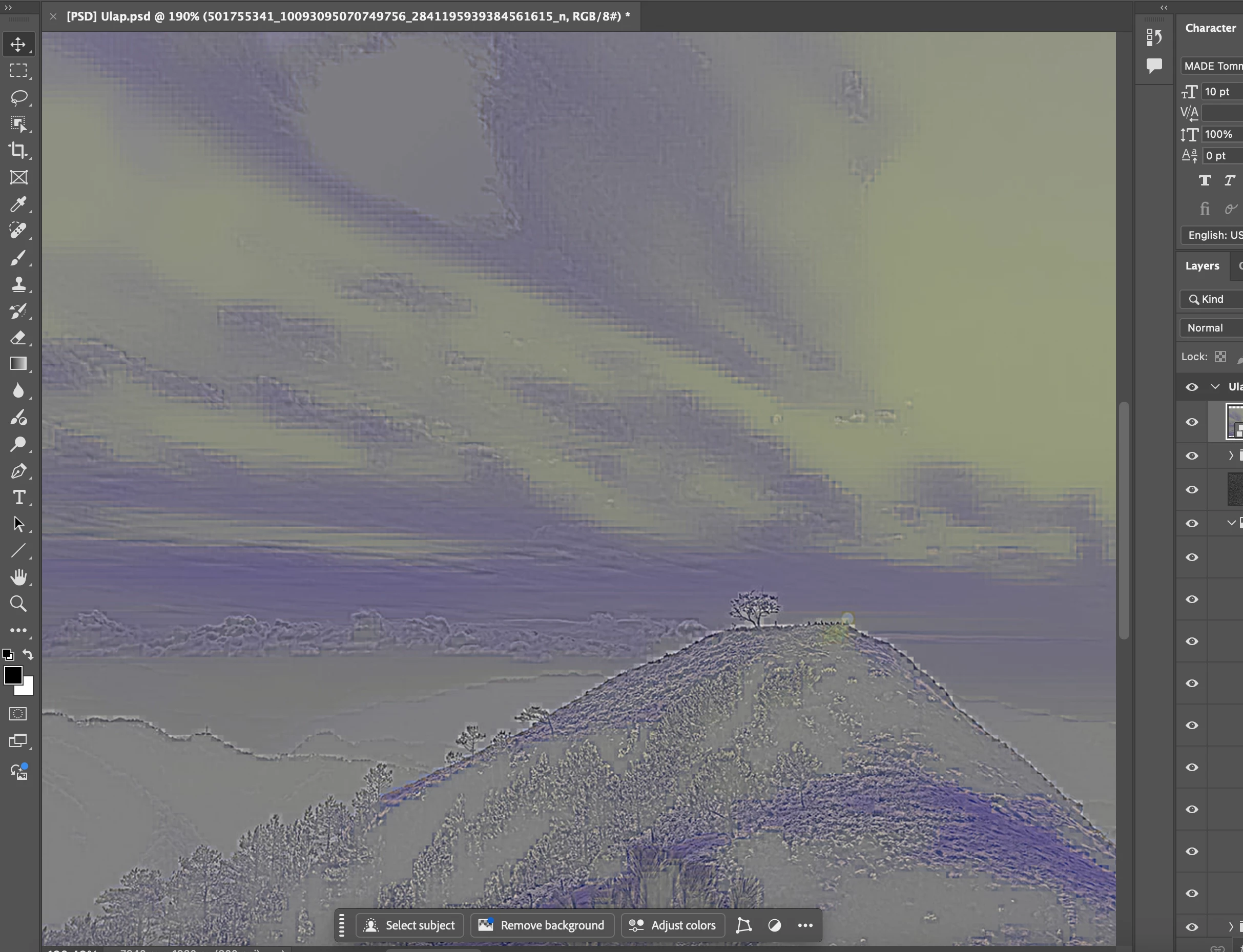The height and width of the screenshot is (952, 1243).
Task: Hide the Ulap group layer visibility
Action: click(1191, 387)
